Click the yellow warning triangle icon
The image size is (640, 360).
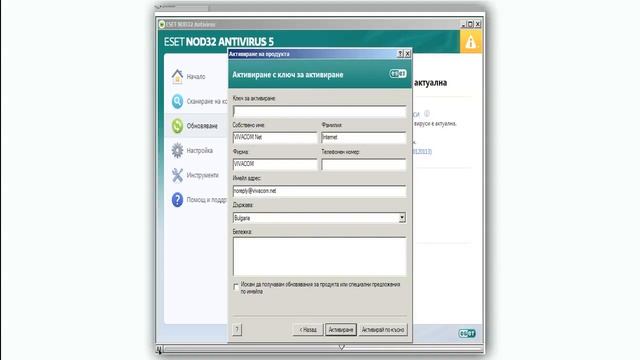[x=471, y=42]
